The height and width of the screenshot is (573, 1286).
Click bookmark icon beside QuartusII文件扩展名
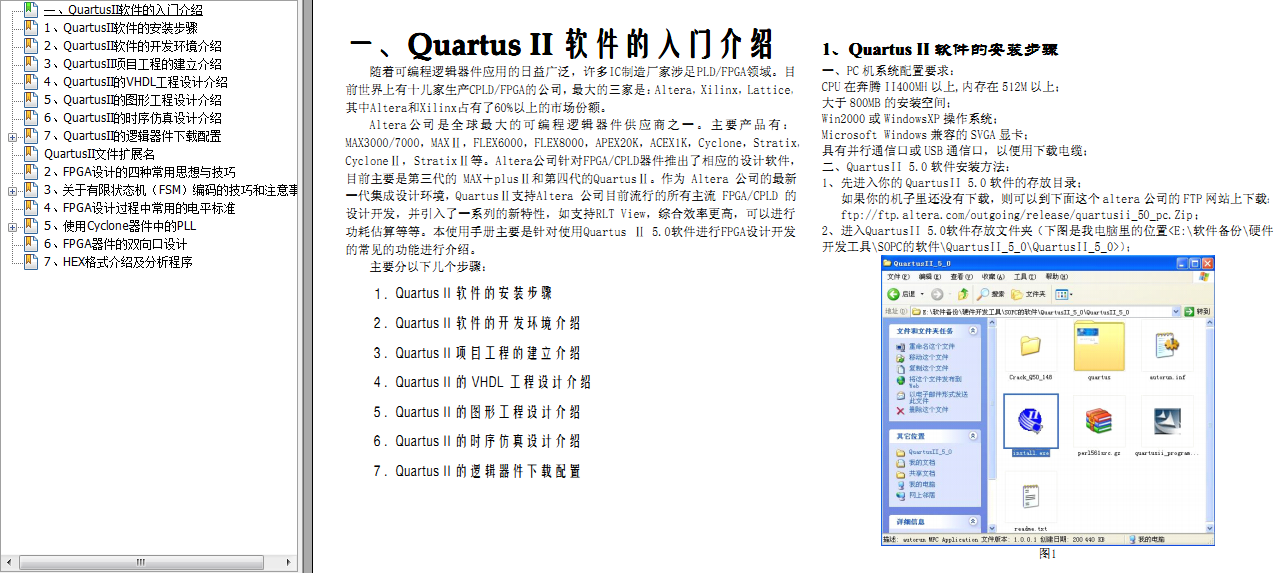coord(31,154)
